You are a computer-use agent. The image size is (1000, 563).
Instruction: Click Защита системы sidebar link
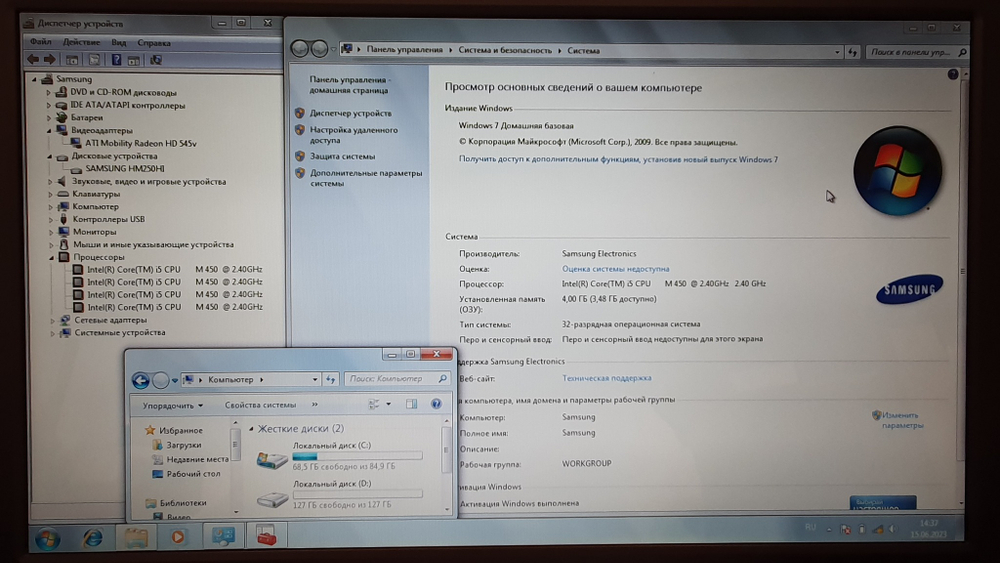(342, 156)
